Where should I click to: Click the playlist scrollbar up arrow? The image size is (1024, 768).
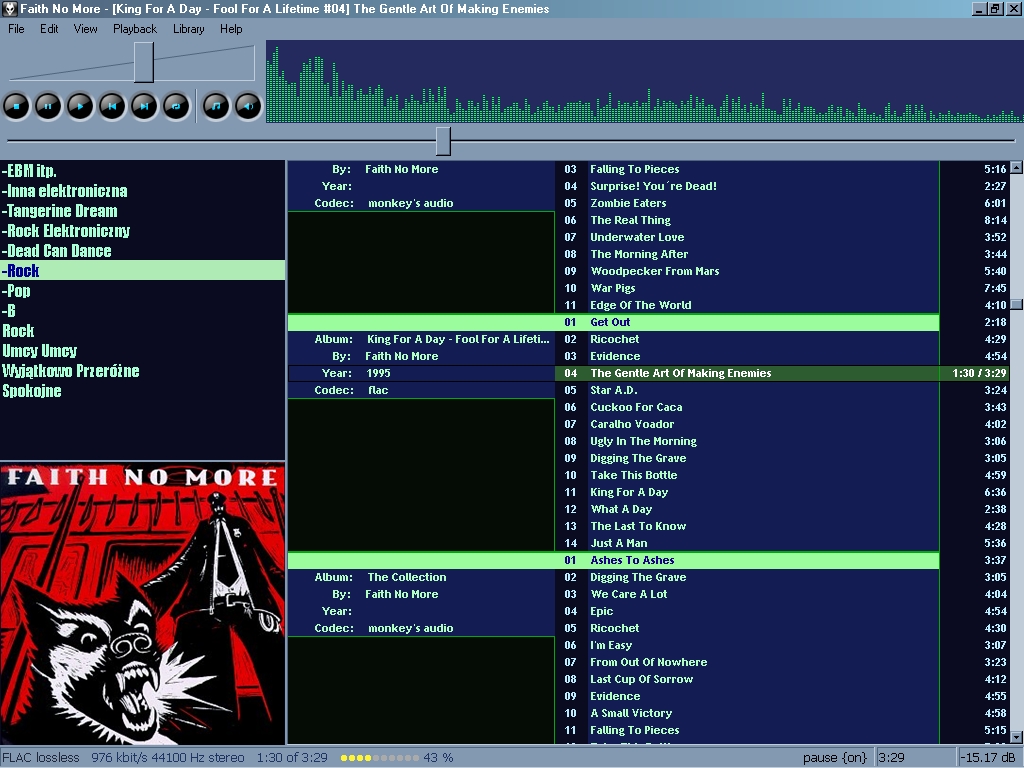coord(1016,167)
